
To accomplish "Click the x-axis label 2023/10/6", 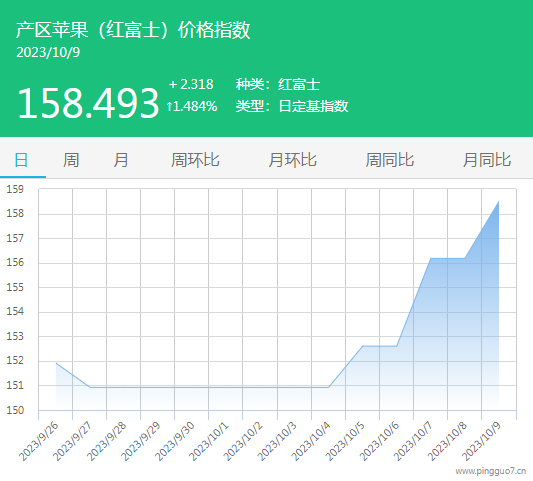I will (379, 441).
